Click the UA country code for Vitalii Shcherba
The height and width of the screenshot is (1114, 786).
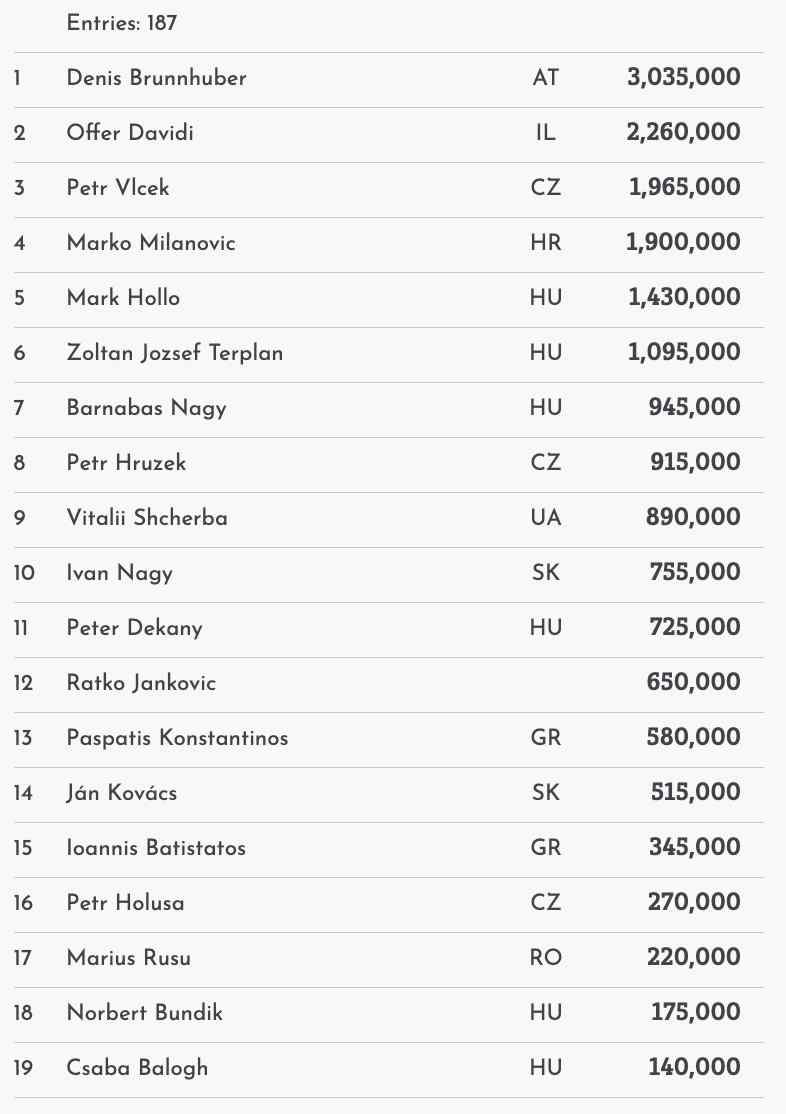point(546,518)
